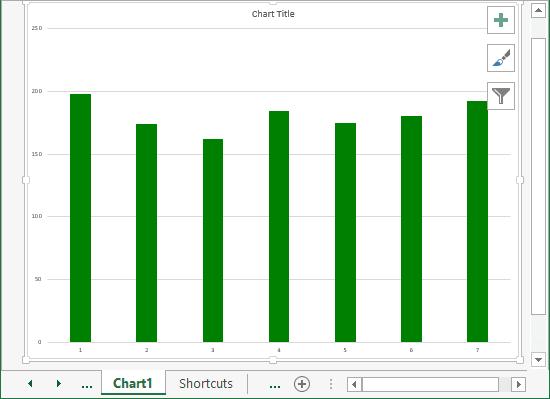Click the 0 vertical axis label
This screenshot has width=550, height=399.
click(39, 342)
